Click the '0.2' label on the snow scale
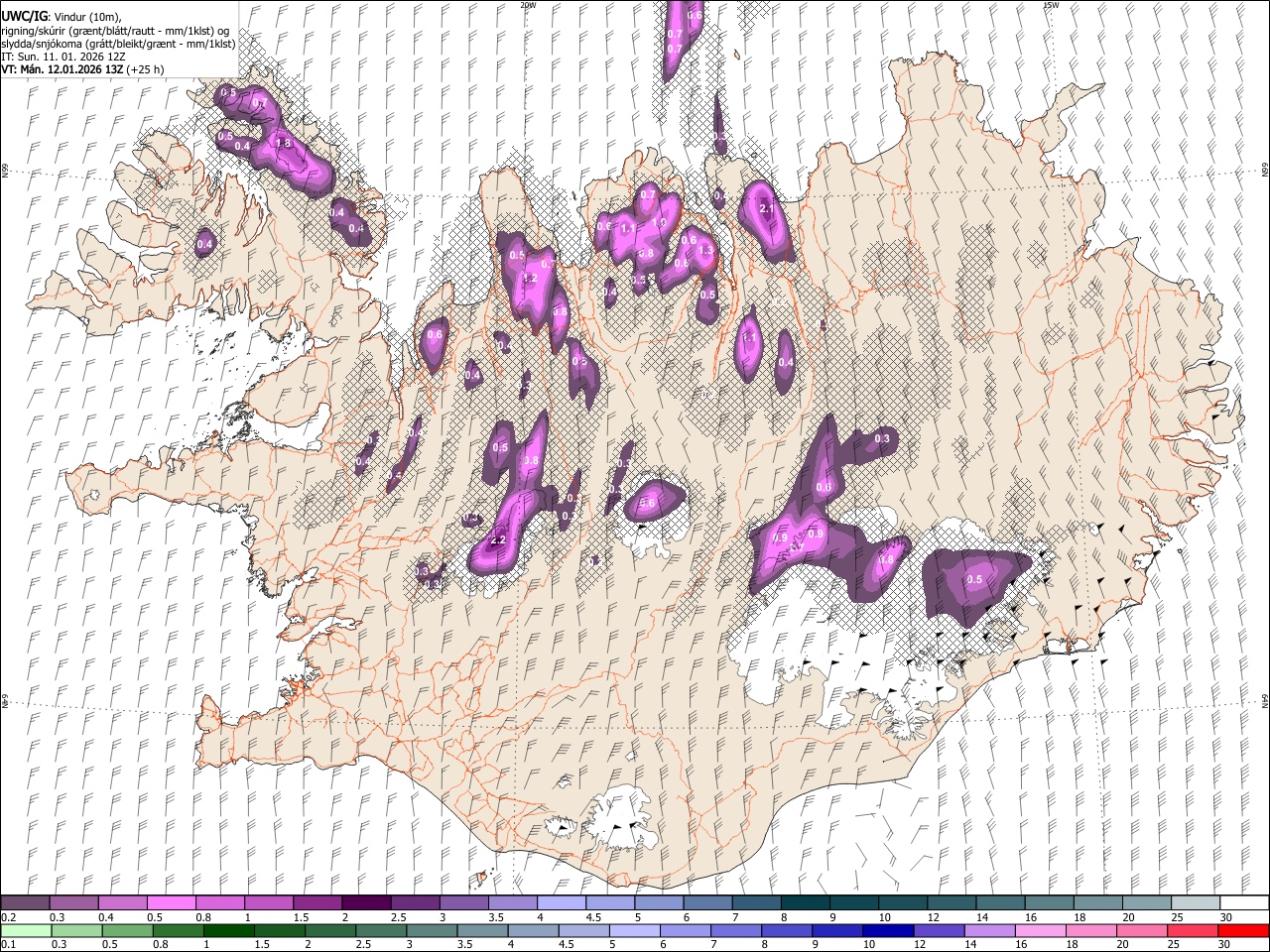1270x952 pixels. [x=9, y=917]
